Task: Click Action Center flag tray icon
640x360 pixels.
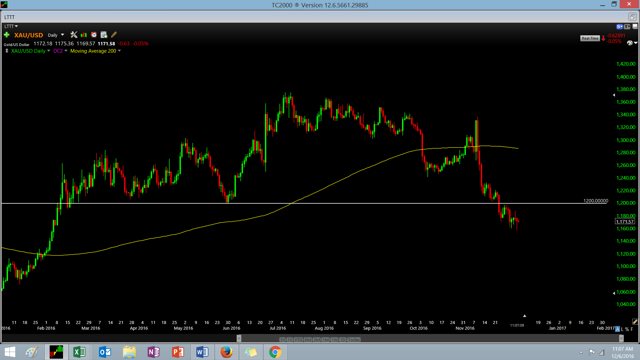Action: [592, 352]
